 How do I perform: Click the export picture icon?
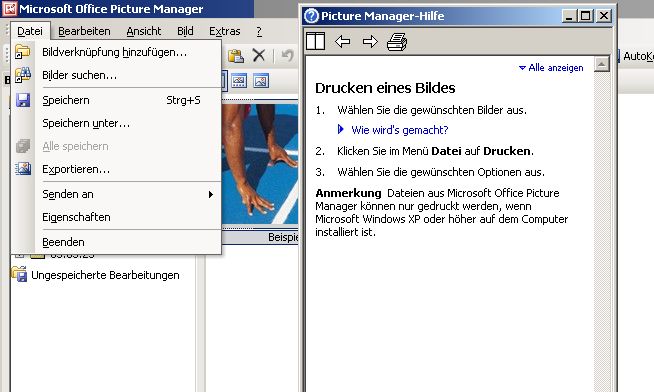[x=23, y=169]
